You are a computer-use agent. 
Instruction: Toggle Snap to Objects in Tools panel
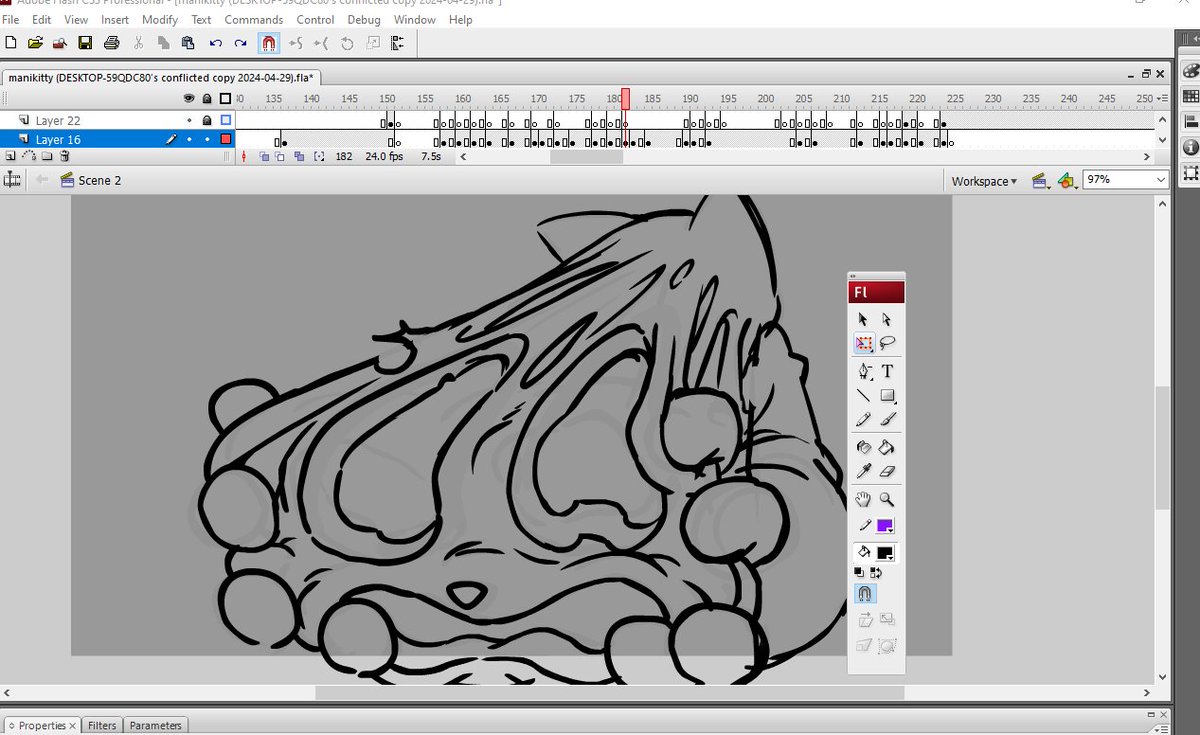point(864,594)
